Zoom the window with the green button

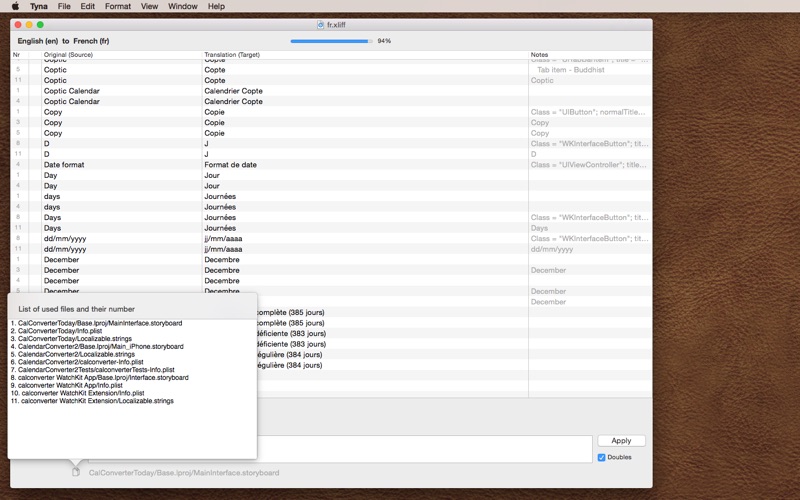41,24
